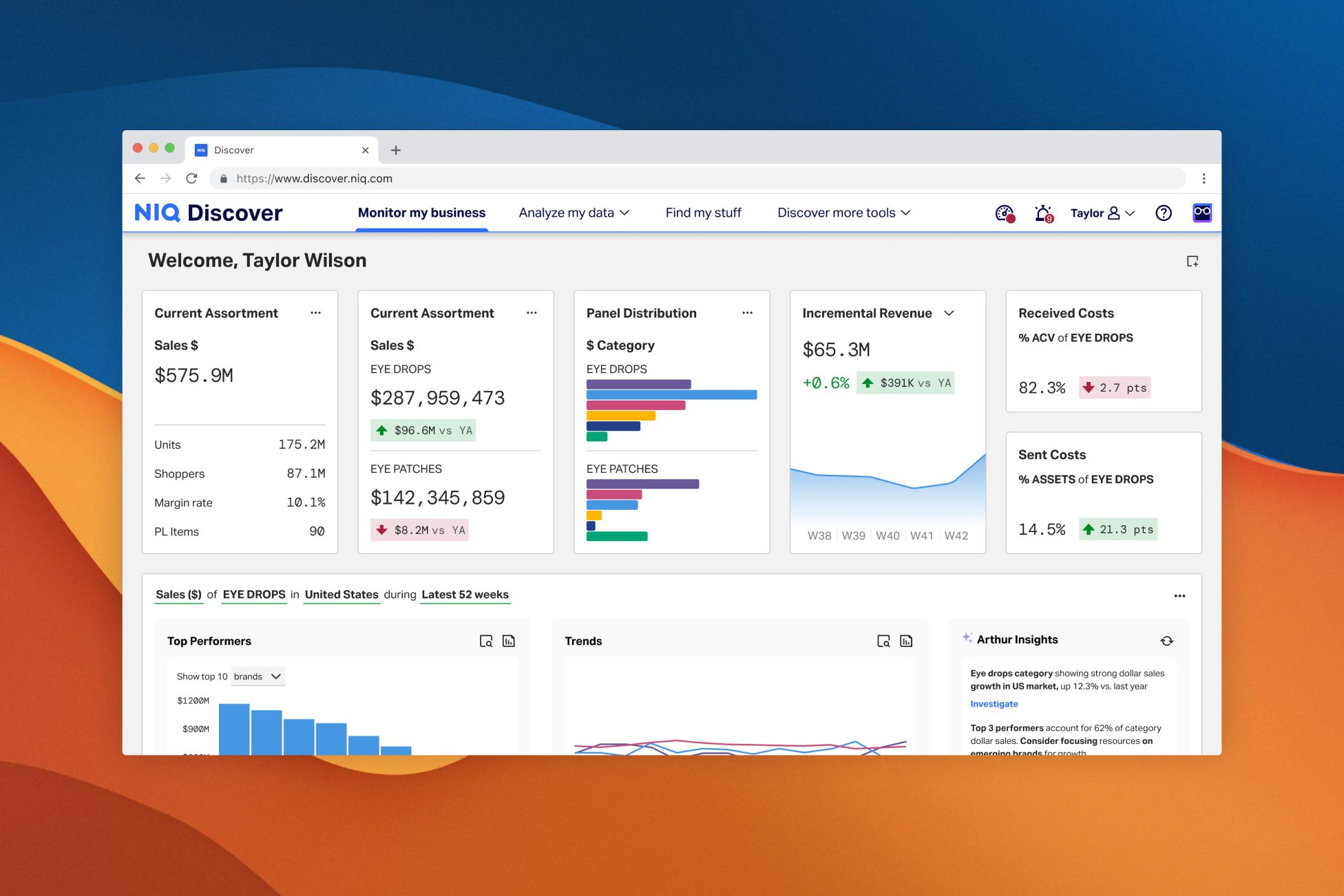Click the long blue bar in EYE DROPS distribution
Screen dimensions: 1344x896
tap(671, 395)
